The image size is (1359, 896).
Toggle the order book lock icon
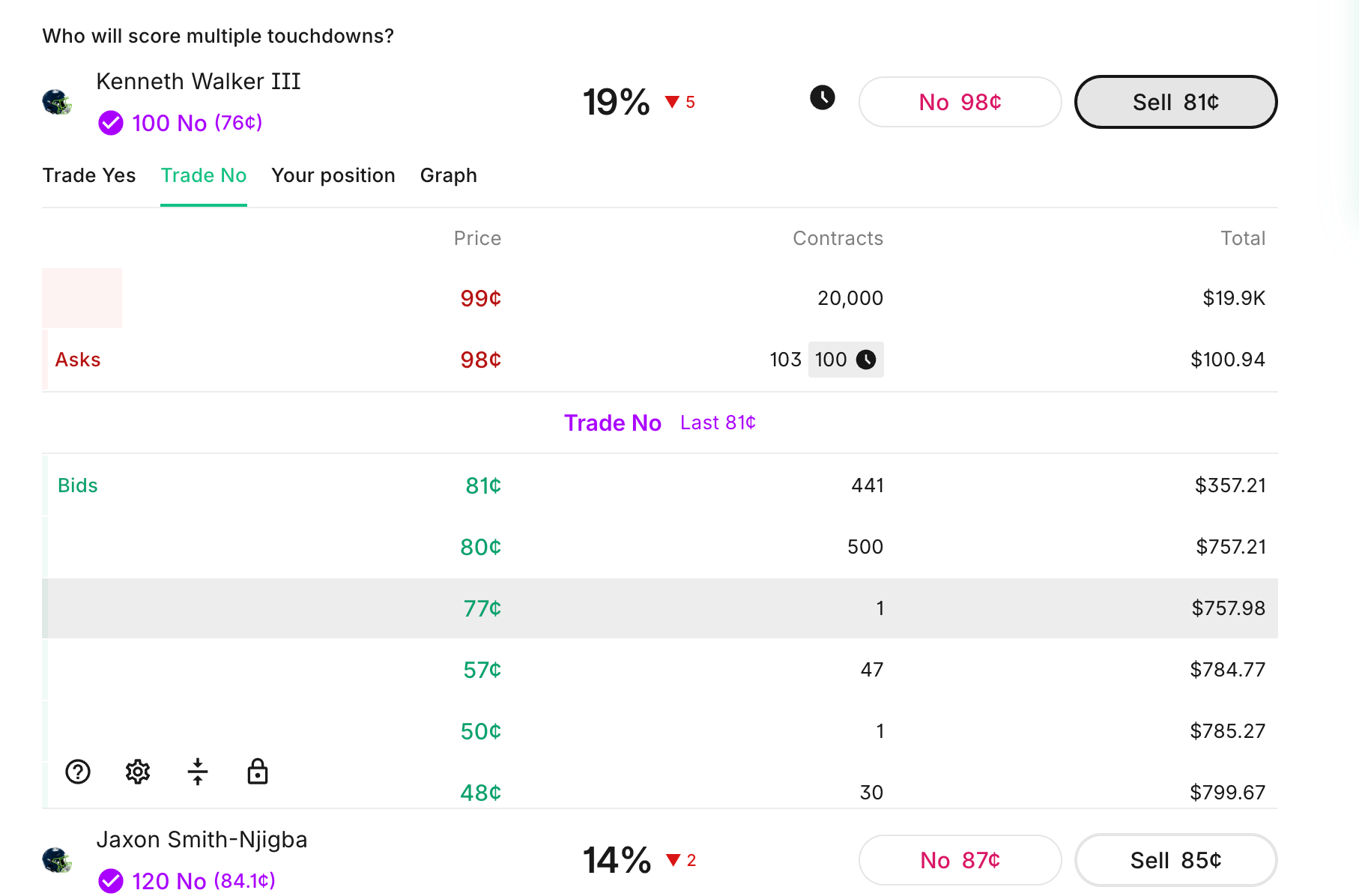pos(258,771)
